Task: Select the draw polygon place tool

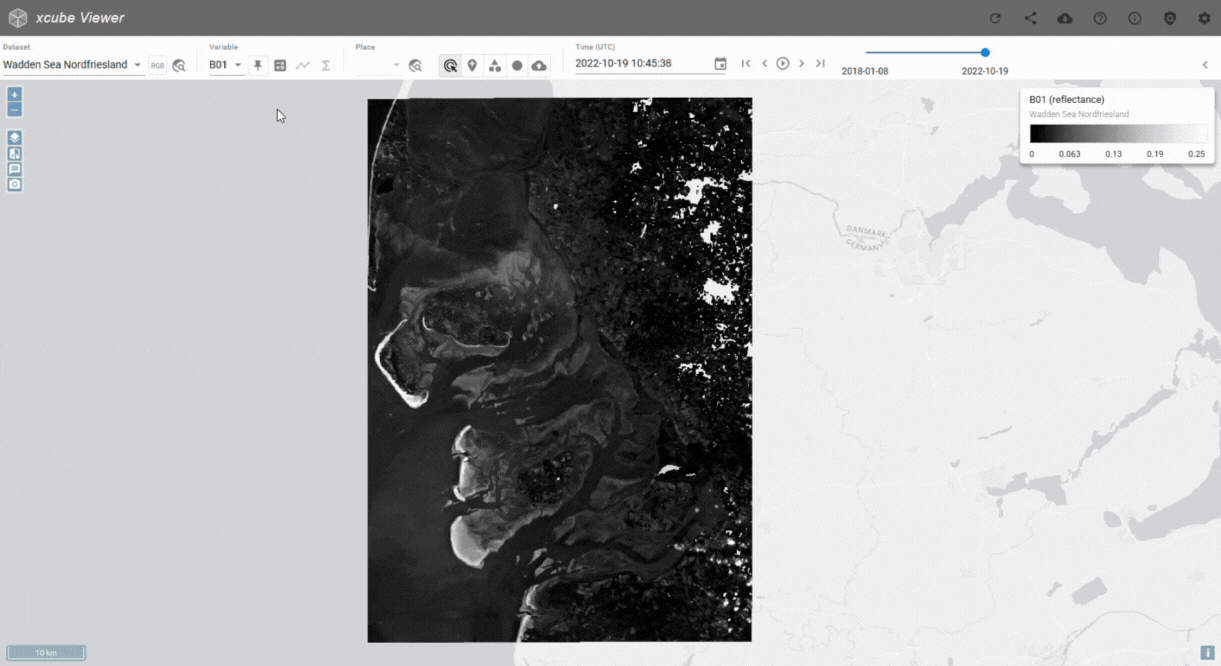Action: tap(494, 65)
